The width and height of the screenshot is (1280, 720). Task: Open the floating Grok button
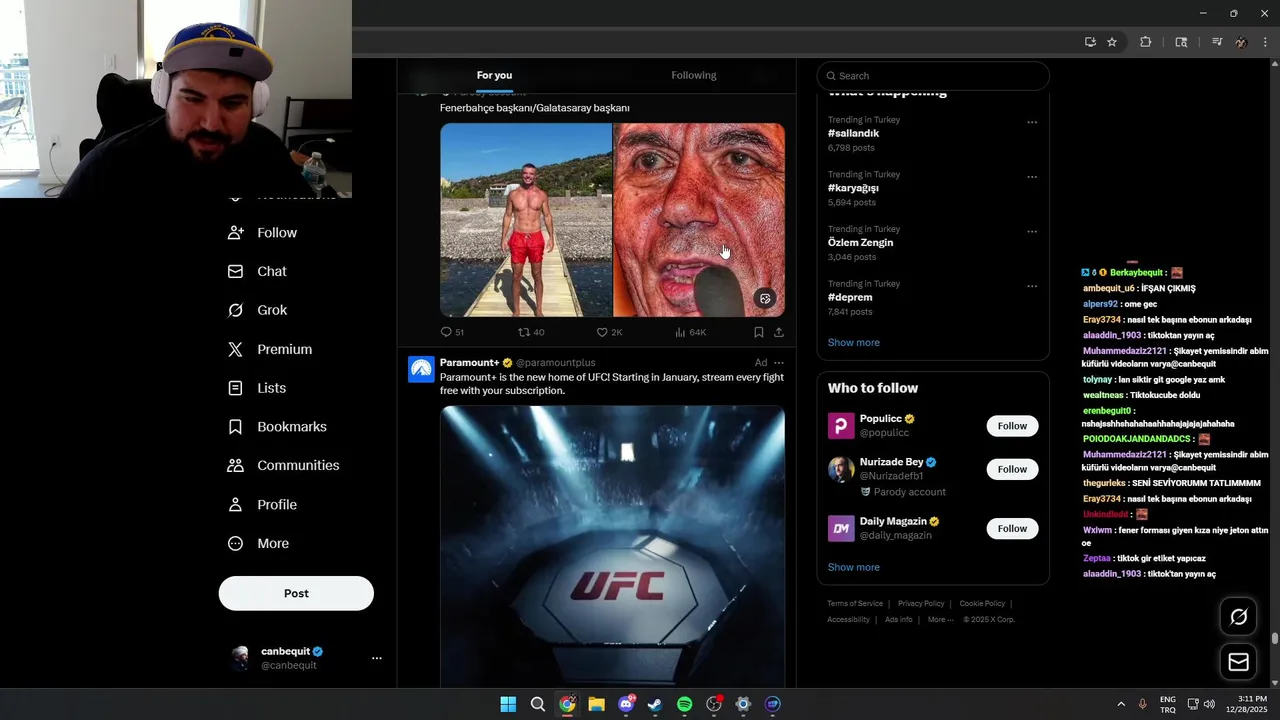tap(1238, 617)
